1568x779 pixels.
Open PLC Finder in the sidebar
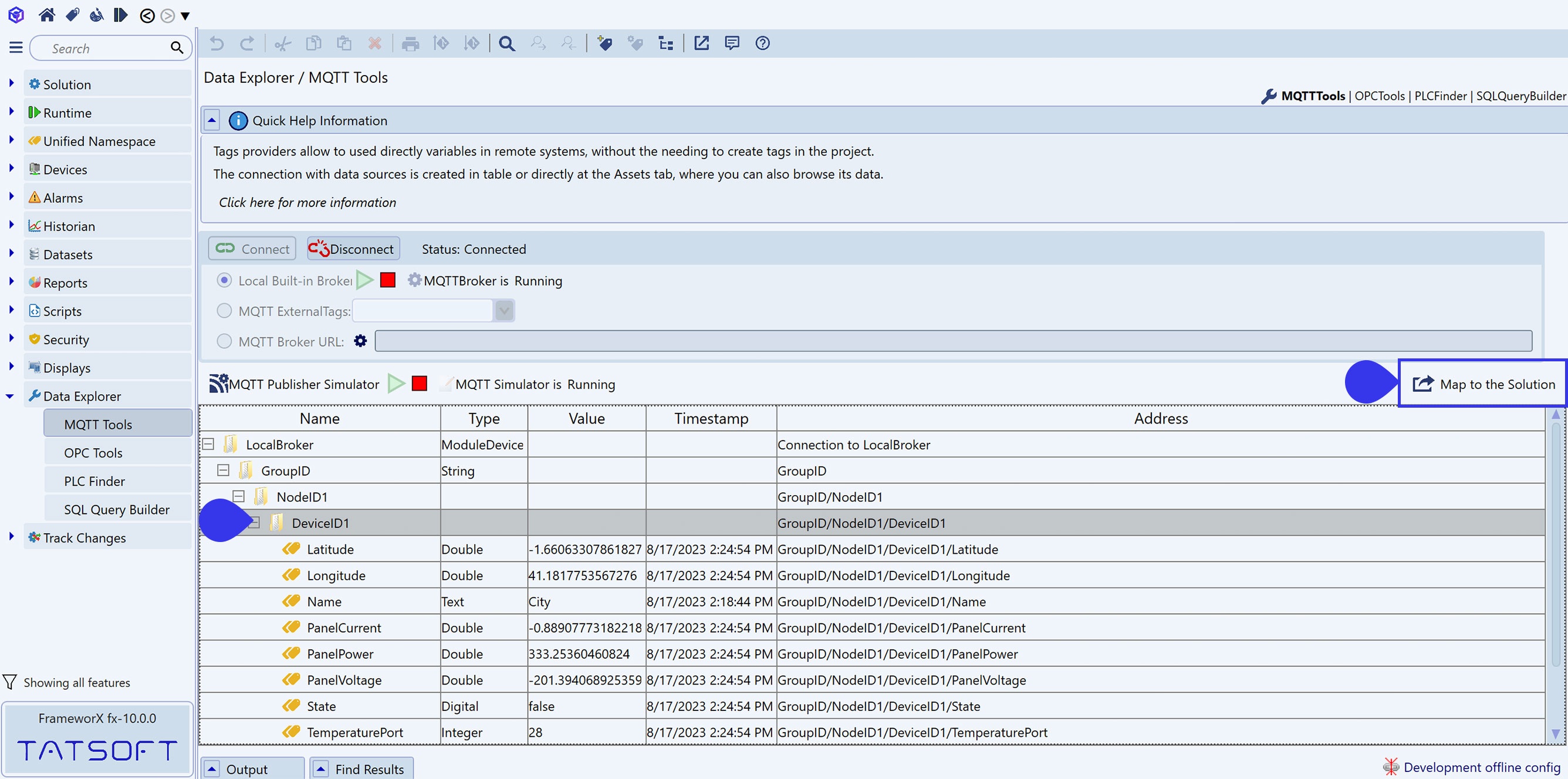[x=118, y=481]
